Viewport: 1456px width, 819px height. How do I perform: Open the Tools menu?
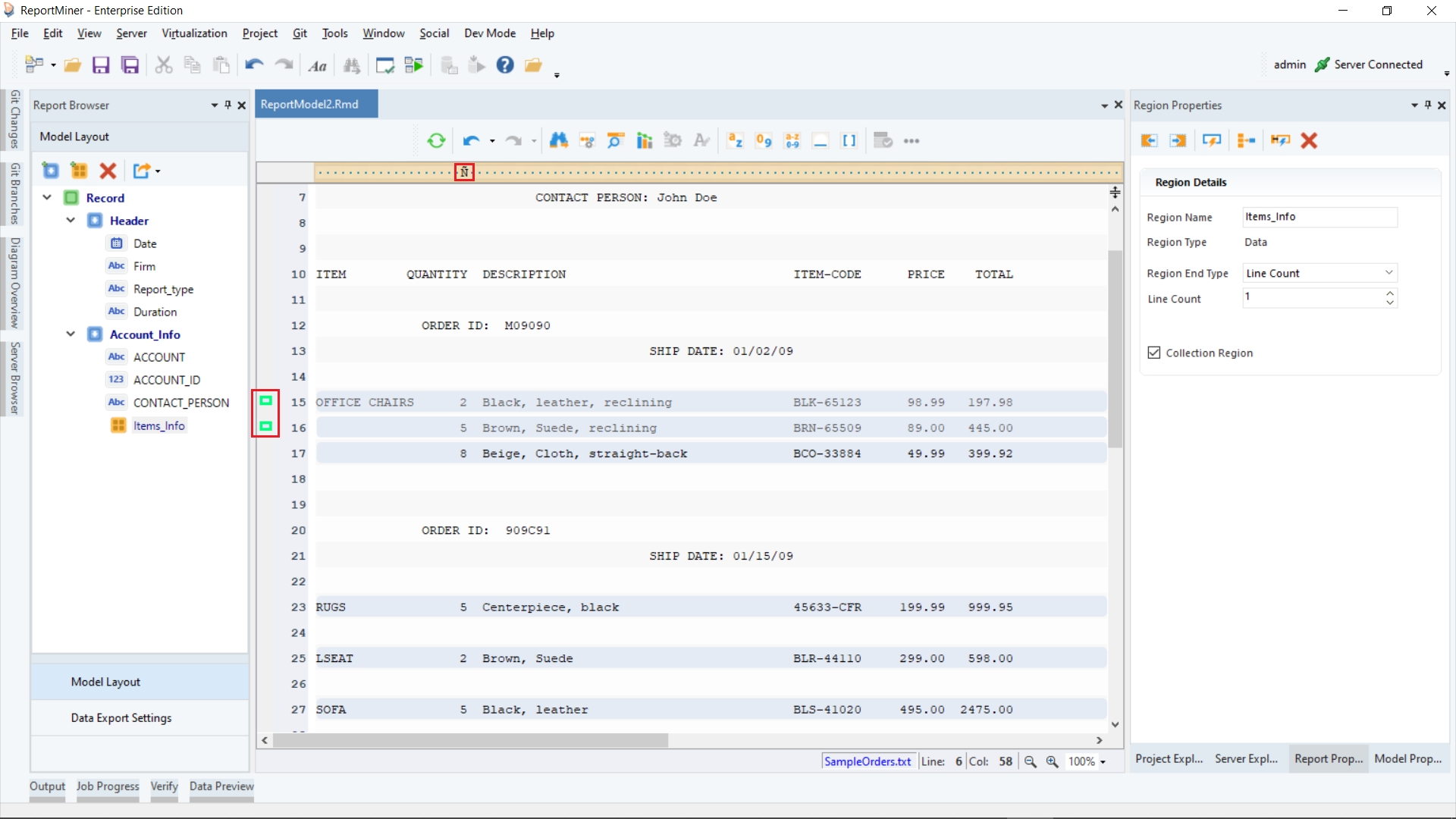click(x=334, y=33)
